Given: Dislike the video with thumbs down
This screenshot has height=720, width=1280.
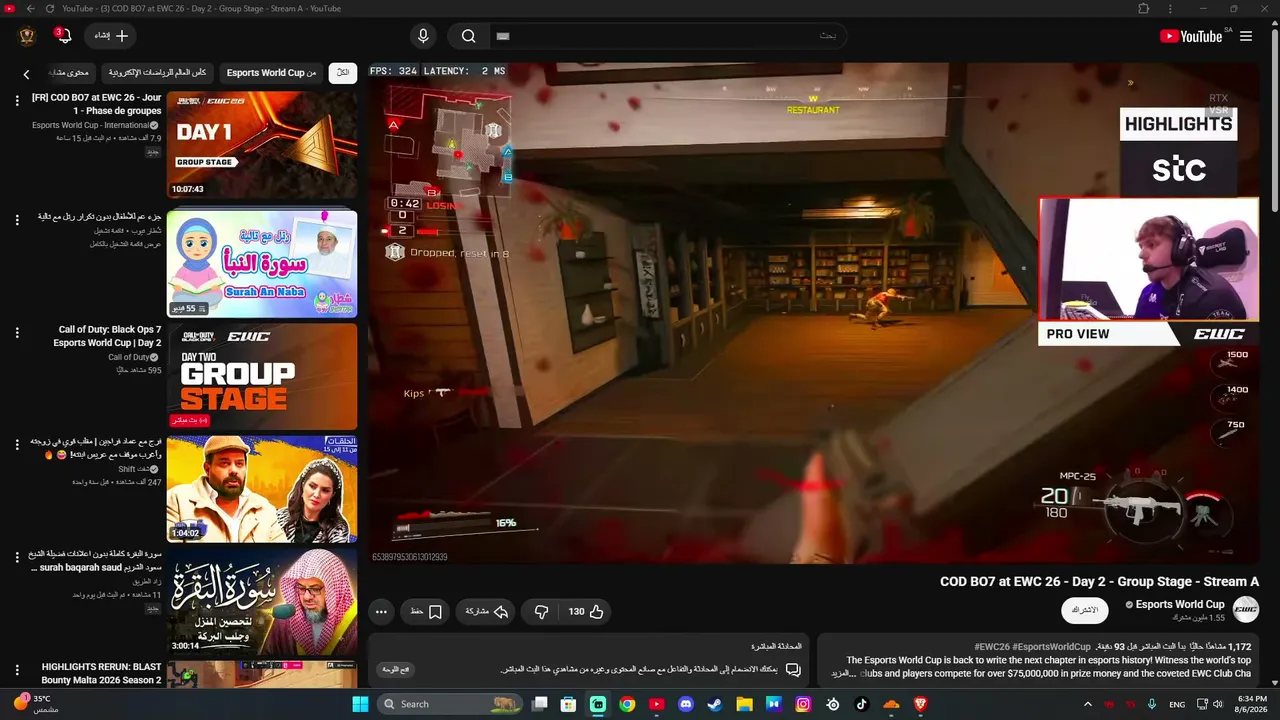Looking at the screenshot, I should pos(541,611).
